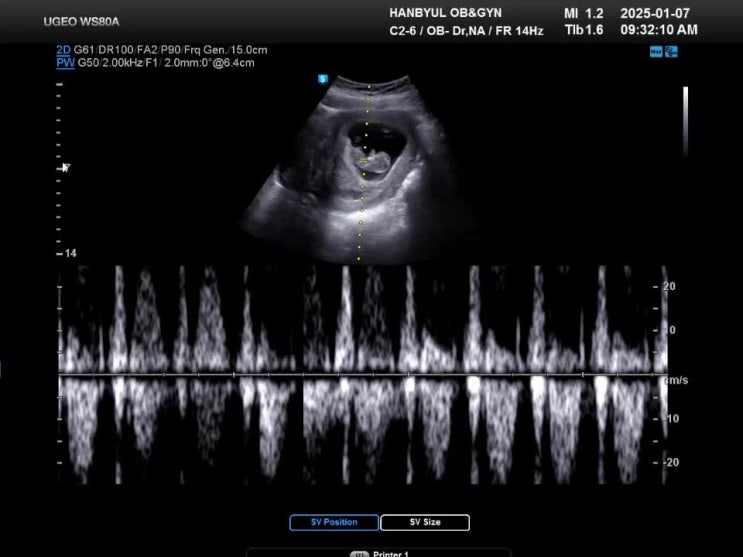Click the printer icon beside Printer 1
Image resolution: width=743 pixels, height=557 pixels.
(x=359, y=553)
